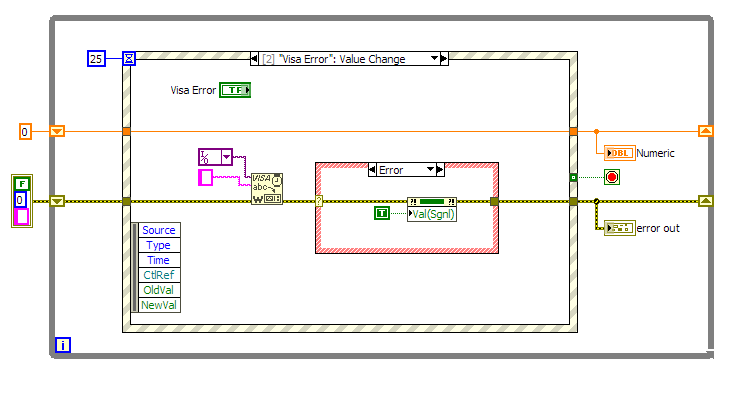Select the Time event data item
The image size is (752, 398).
point(159,260)
